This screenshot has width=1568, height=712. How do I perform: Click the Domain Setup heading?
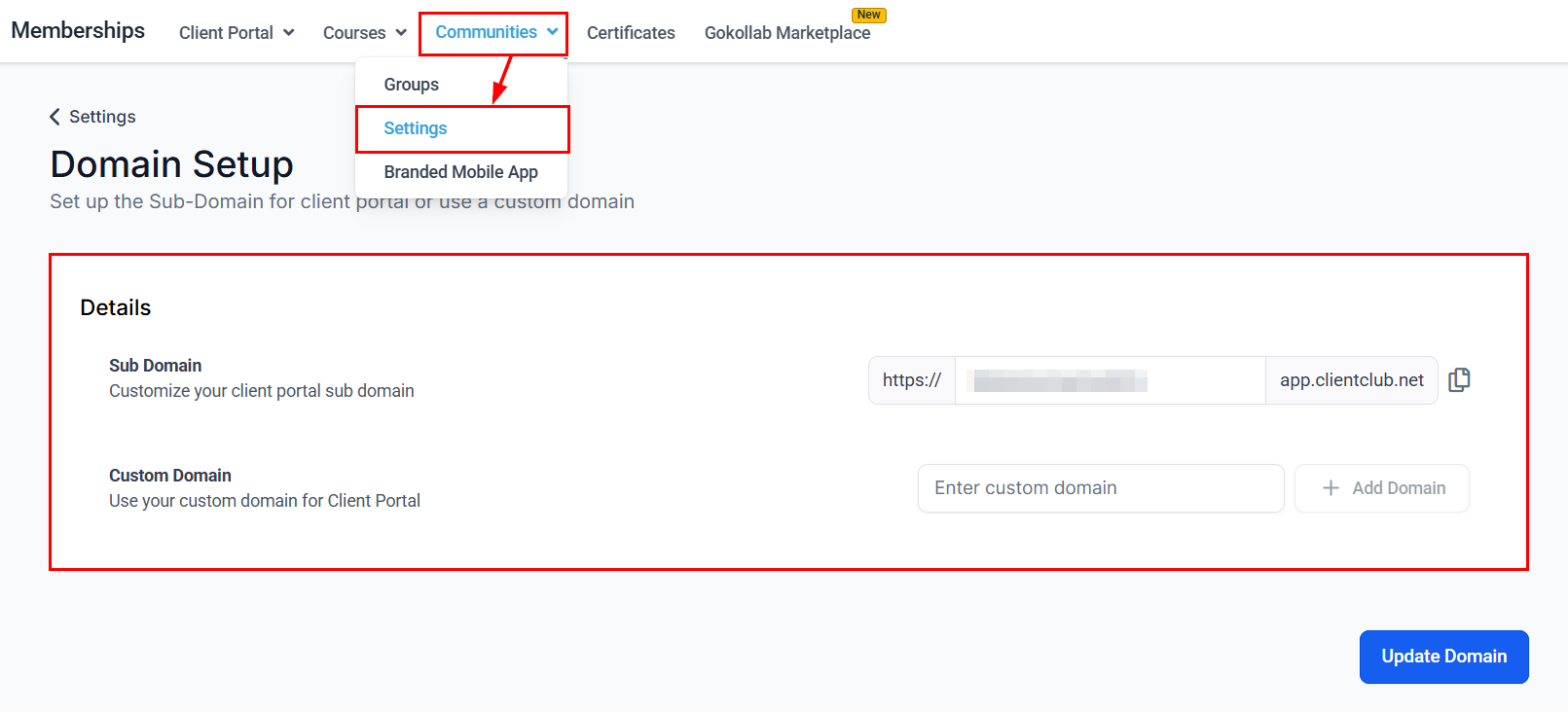coord(171,164)
